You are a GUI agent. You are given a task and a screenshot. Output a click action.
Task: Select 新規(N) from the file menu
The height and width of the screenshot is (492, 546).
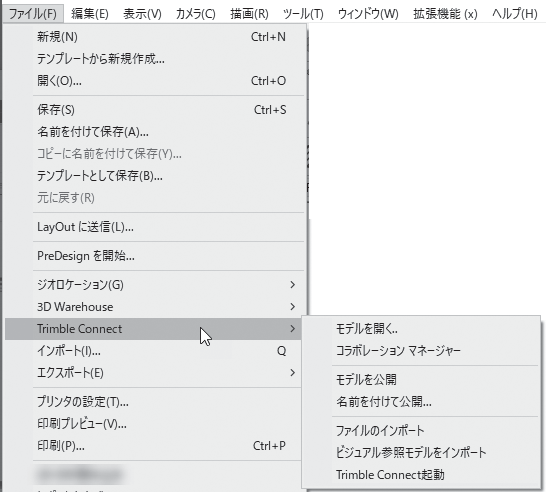click(x=155, y=37)
